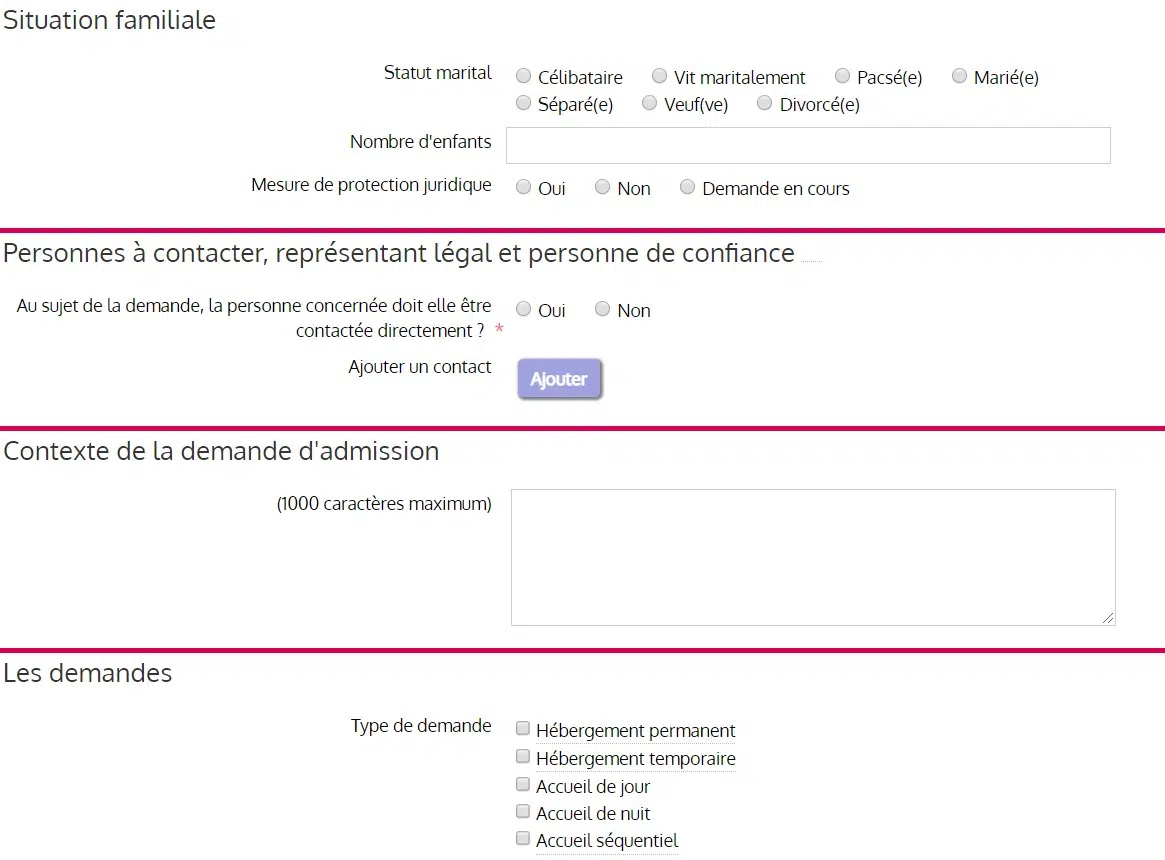This screenshot has width=1165, height=860.
Task: Choose the Veuf(ve) option
Action: click(x=649, y=103)
